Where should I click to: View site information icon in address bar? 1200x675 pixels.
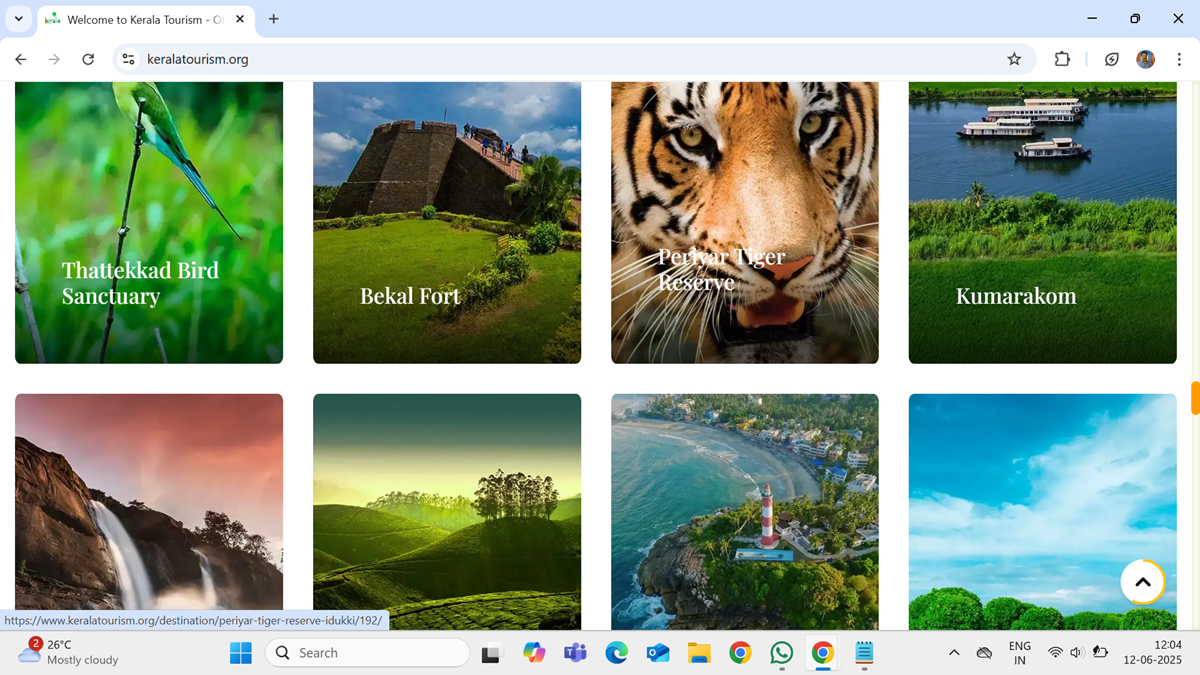tap(128, 59)
